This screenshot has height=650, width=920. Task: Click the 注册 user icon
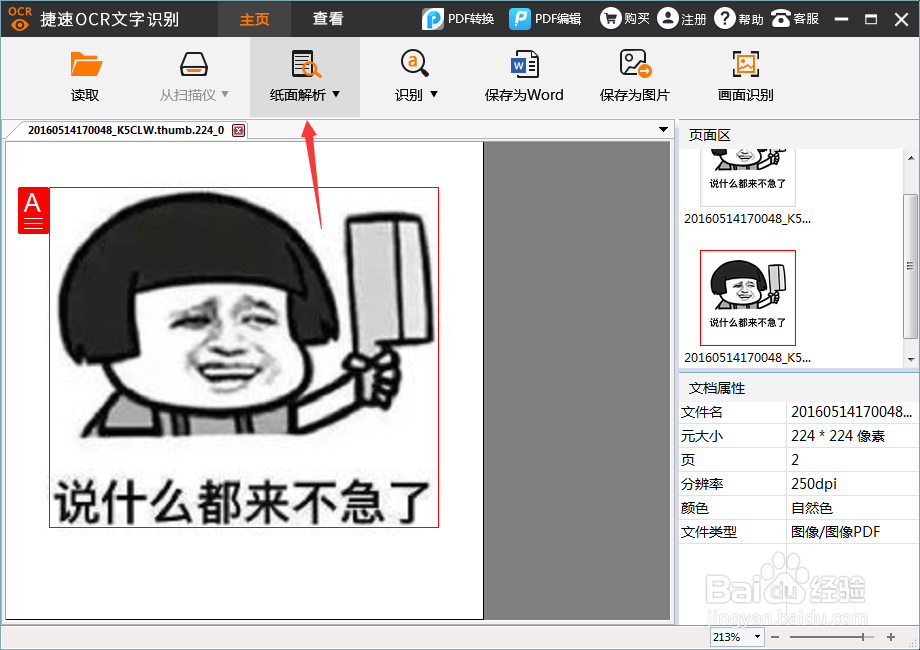tap(668, 18)
